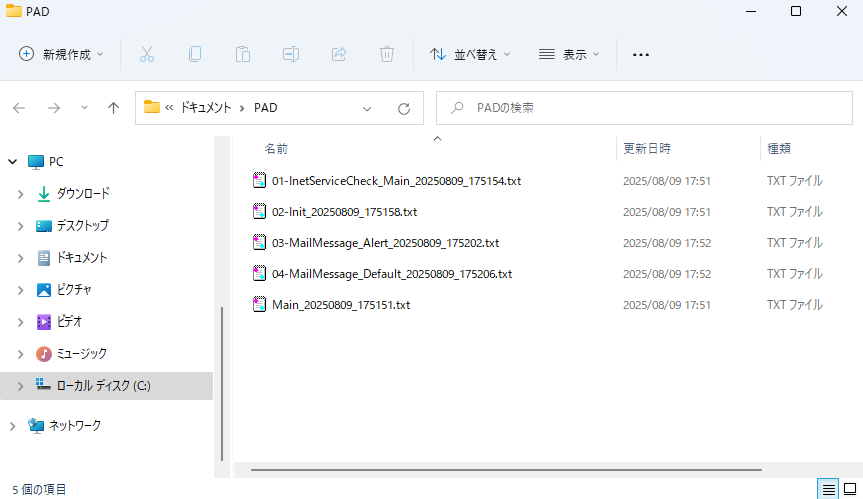Switch to details view icon in status bar
The image size is (863, 499).
[828, 489]
